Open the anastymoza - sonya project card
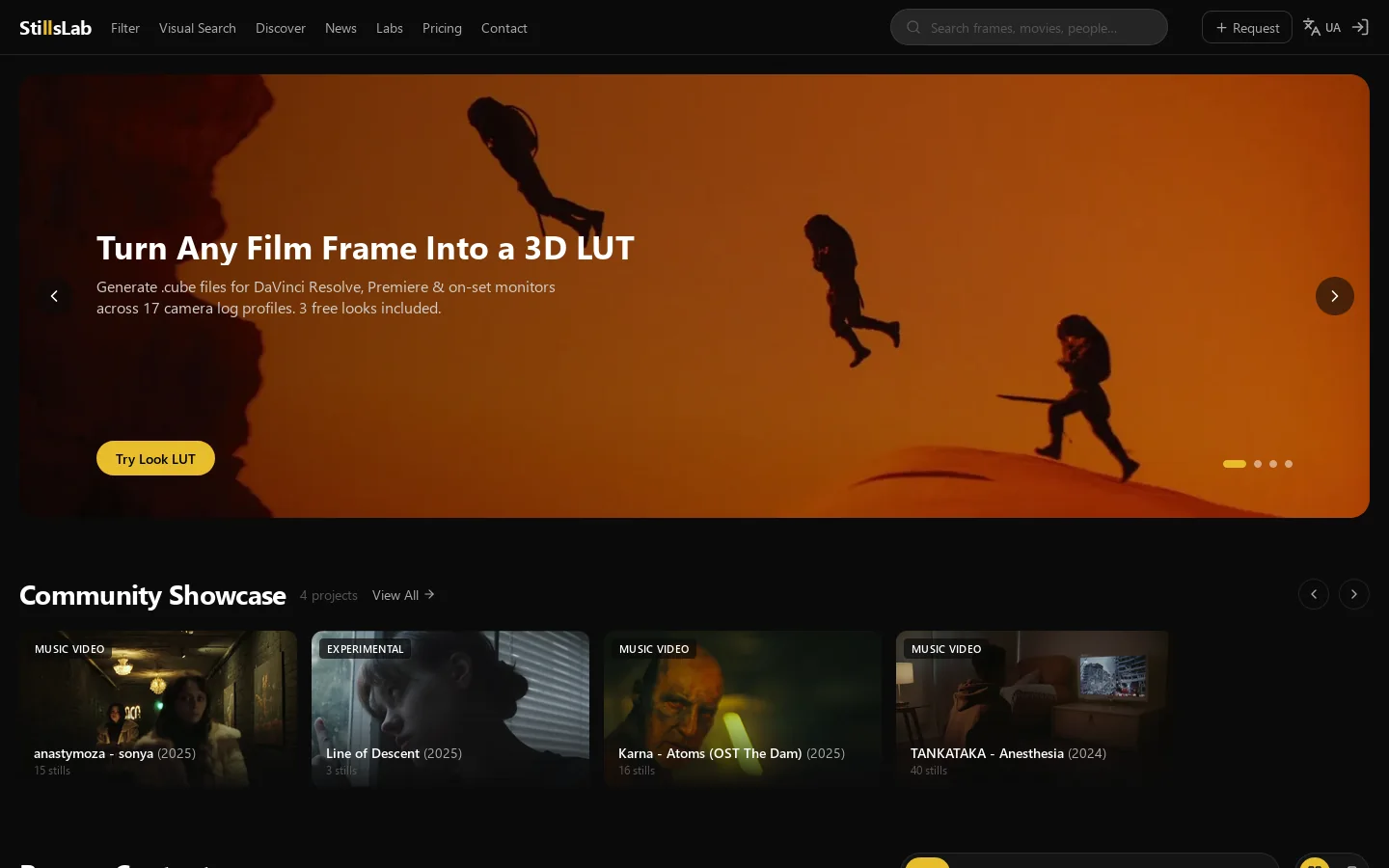Viewport: 1389px width, 868px height. coord(158,709)
